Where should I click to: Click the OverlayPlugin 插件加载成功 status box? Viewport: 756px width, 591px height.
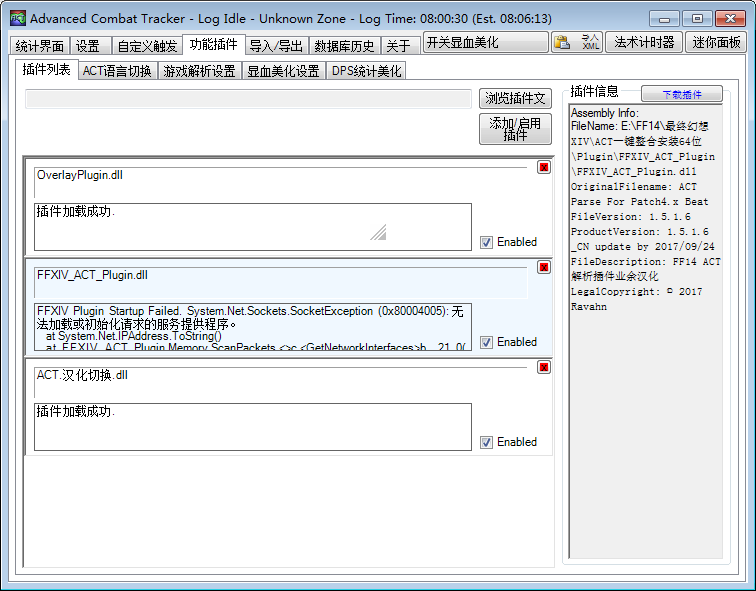253,227
